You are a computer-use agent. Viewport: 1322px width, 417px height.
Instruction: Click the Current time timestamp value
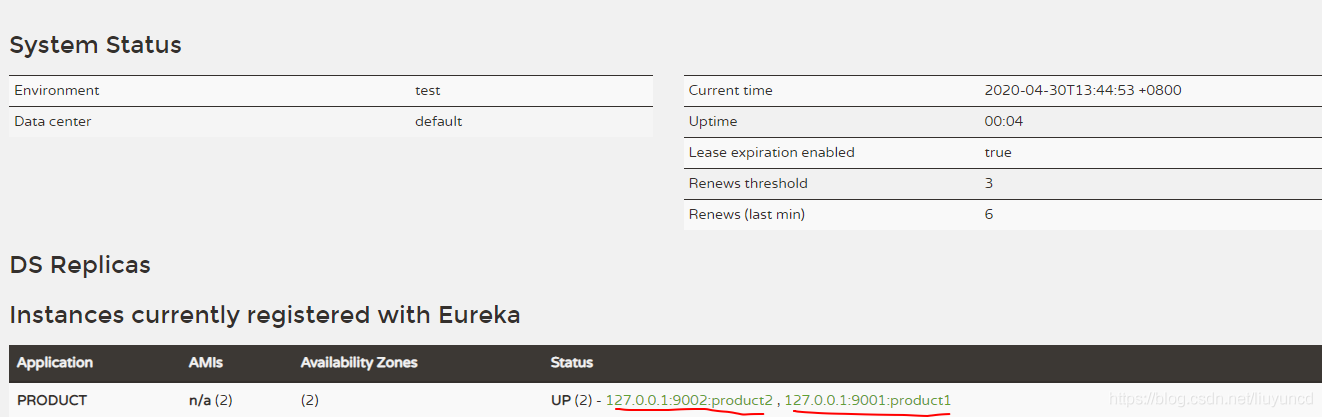(x=1083, y=90)
